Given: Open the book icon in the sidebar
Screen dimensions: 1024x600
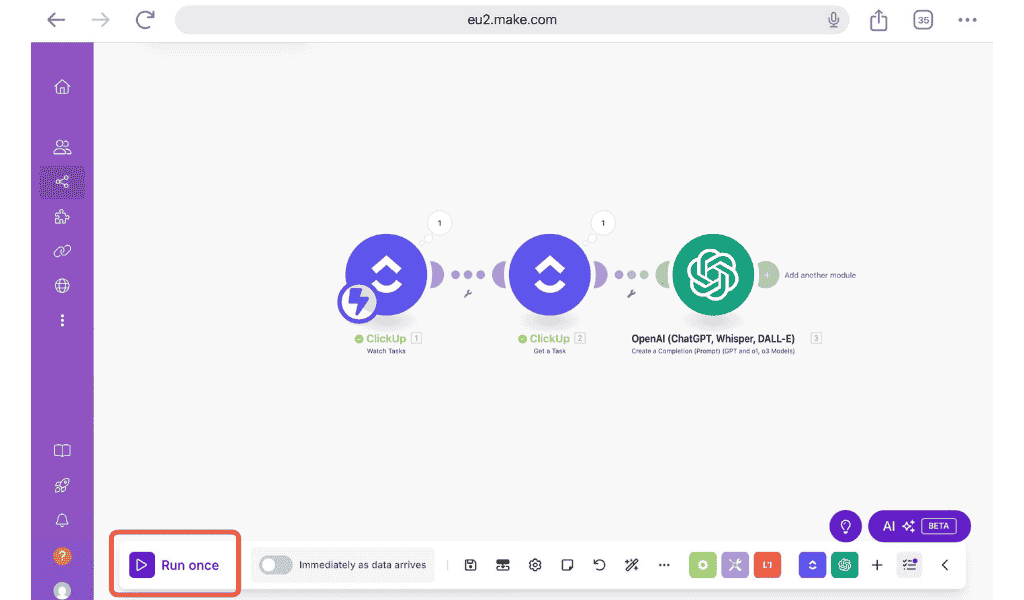Looking at the screenshot, I should click(62, 450).
